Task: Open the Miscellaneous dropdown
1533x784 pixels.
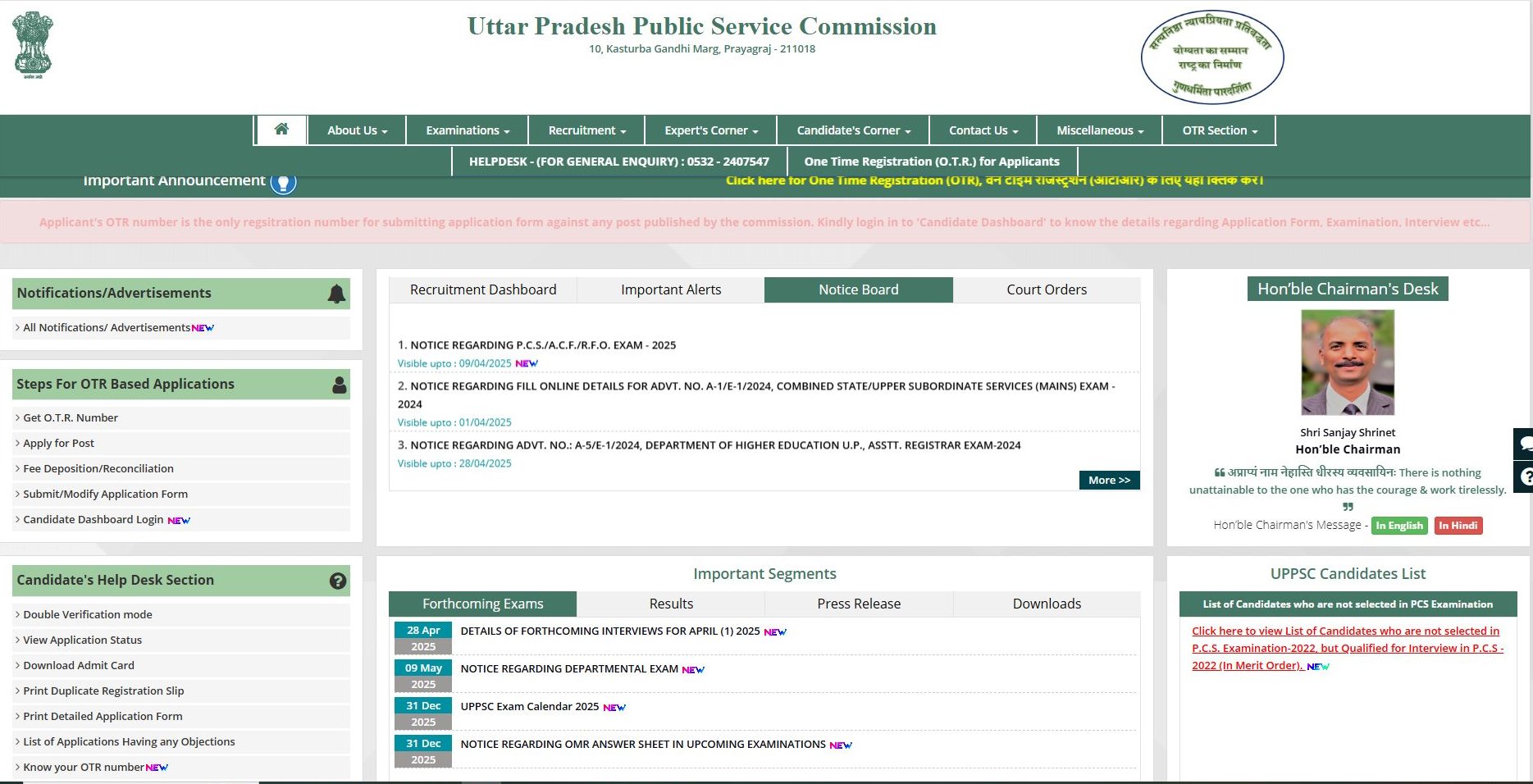Action: point(1099,130)
